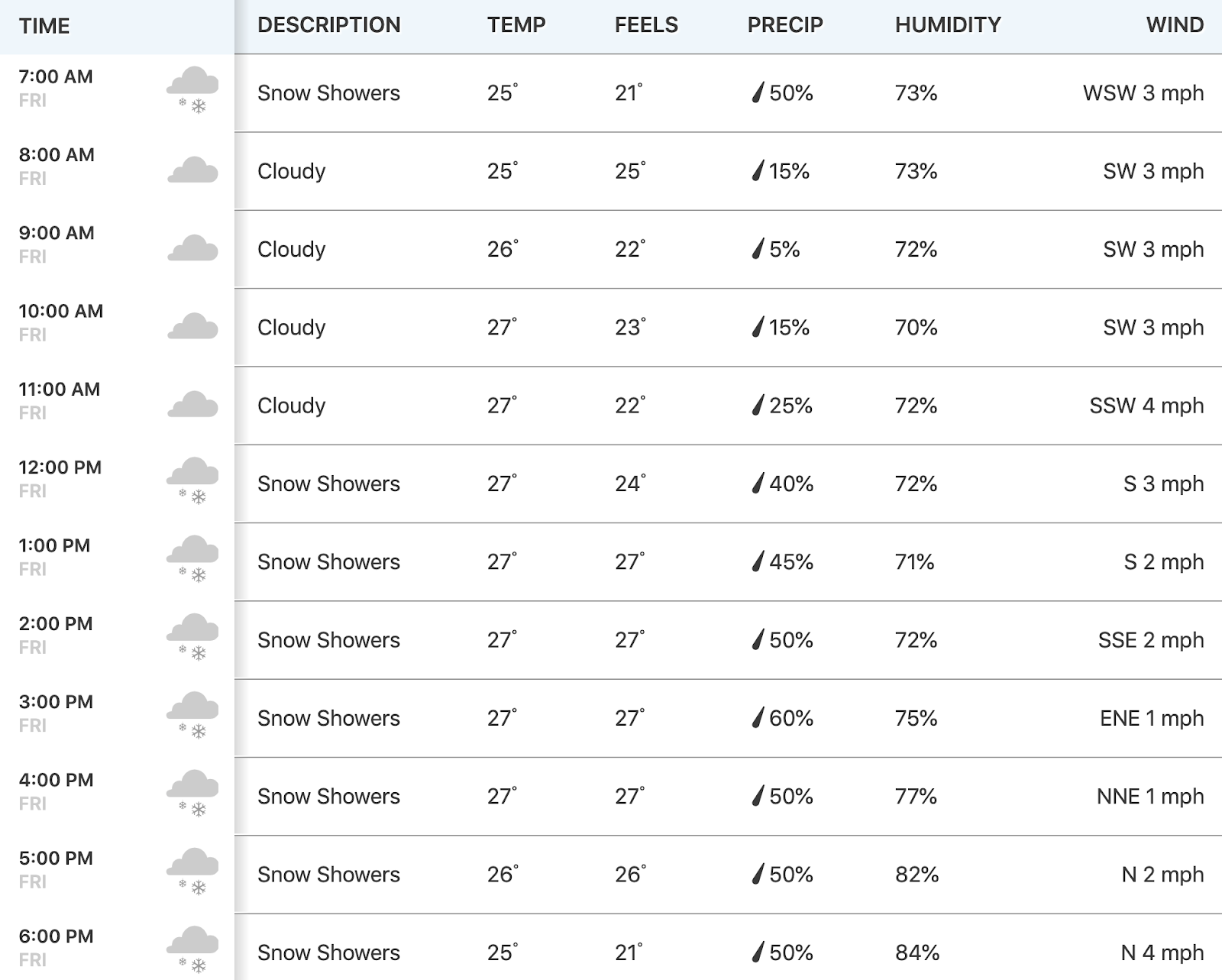Select the HUMIDITY column header

(x=948, y=25)
